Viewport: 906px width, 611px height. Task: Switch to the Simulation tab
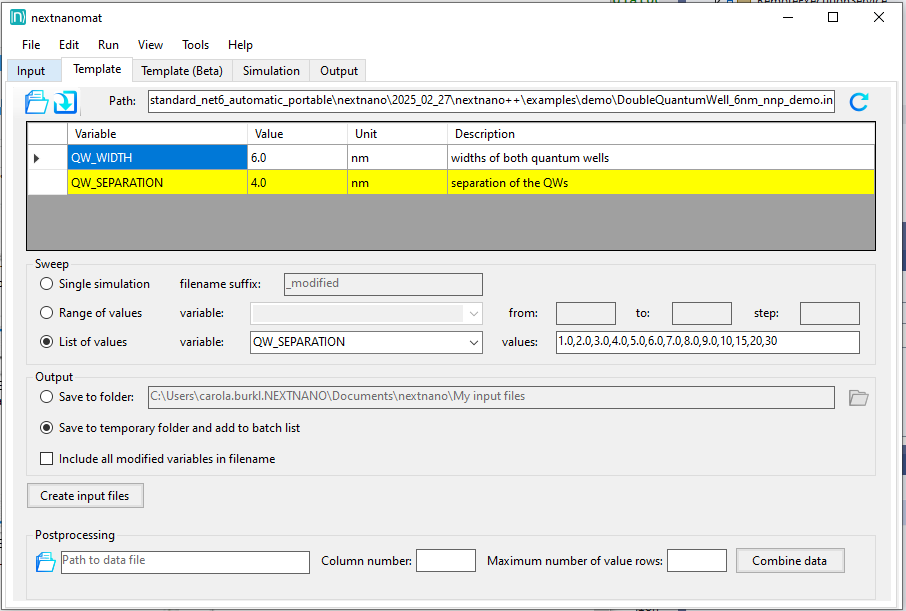[x=271, y=71]
